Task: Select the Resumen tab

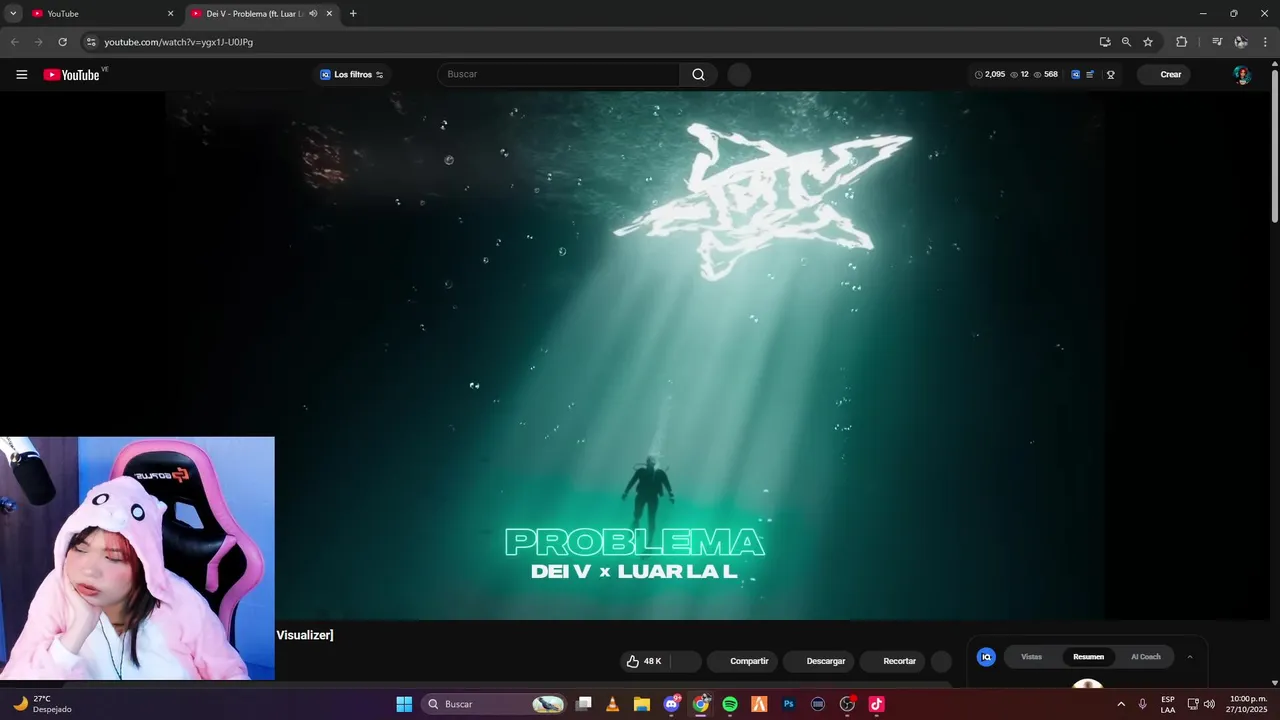Action: (x=1088, y=657)
